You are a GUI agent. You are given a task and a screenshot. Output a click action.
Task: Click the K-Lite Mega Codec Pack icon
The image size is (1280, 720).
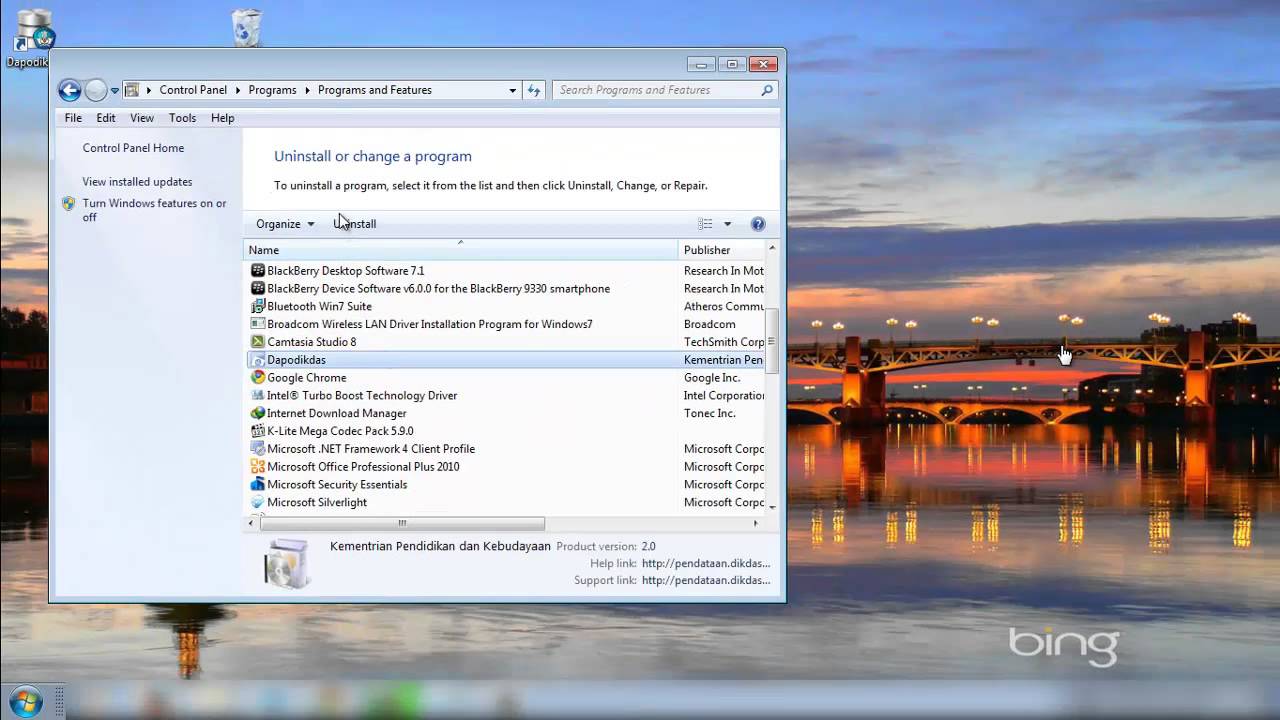tap(258, 432)
